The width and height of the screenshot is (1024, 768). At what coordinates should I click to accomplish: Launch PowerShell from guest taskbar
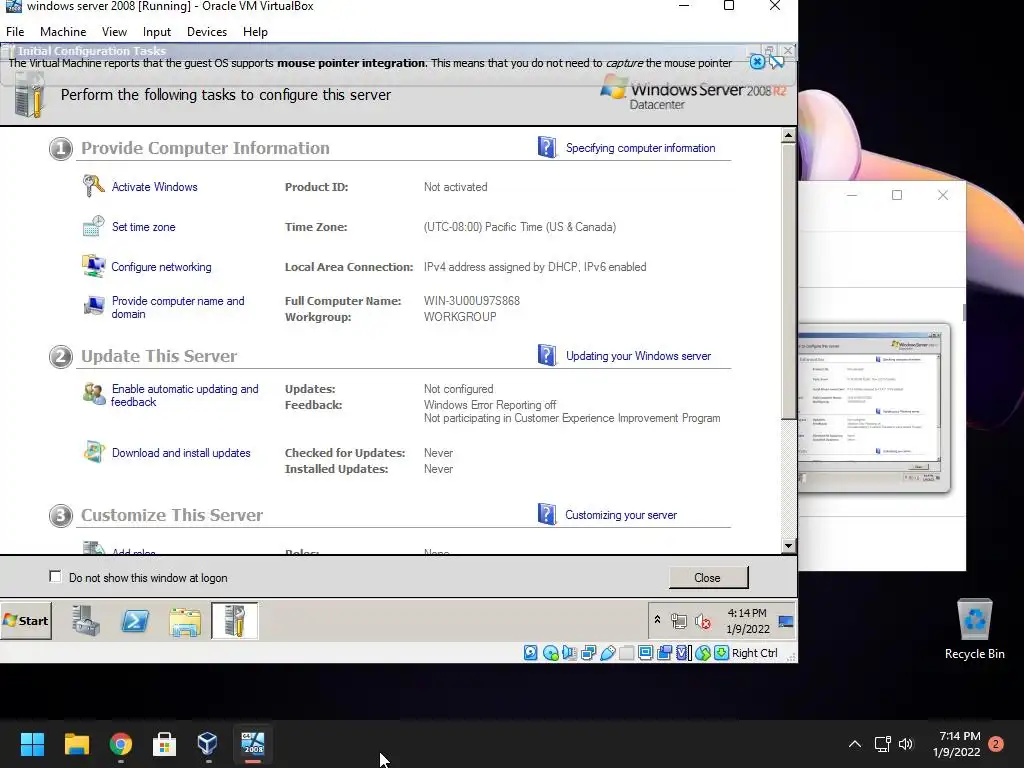[x=135, y=620]
